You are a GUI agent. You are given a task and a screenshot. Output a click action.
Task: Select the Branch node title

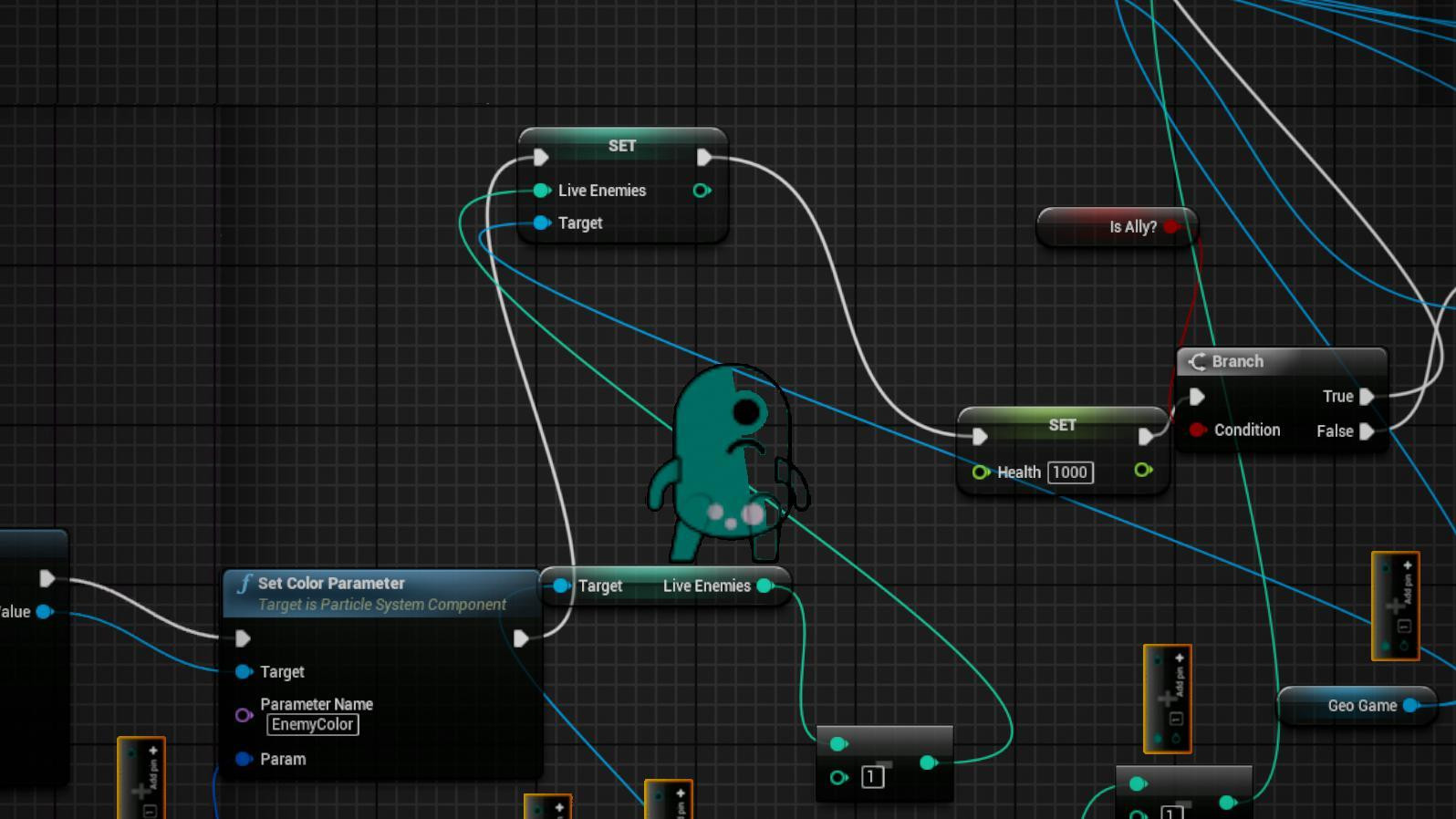(x=1237, y=361)
